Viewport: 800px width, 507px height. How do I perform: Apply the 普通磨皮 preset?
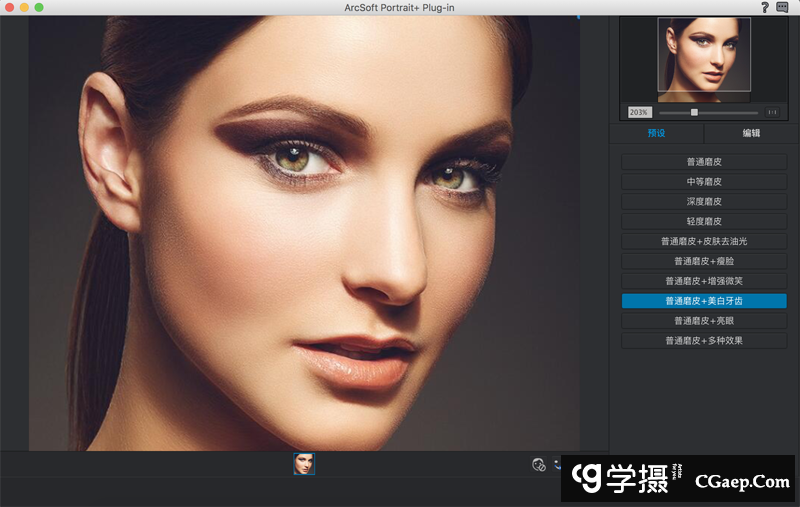704,161
